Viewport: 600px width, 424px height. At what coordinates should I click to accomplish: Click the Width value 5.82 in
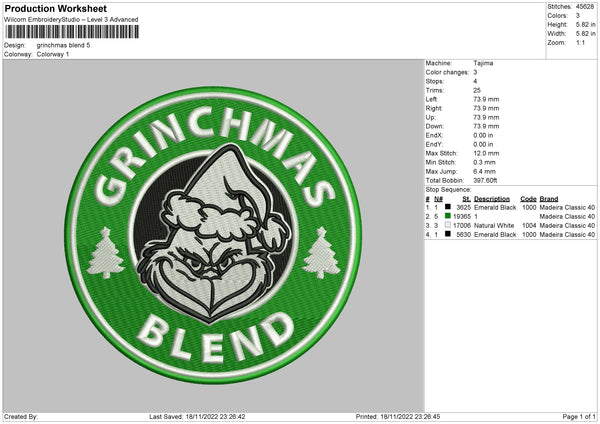click(585, 34)
